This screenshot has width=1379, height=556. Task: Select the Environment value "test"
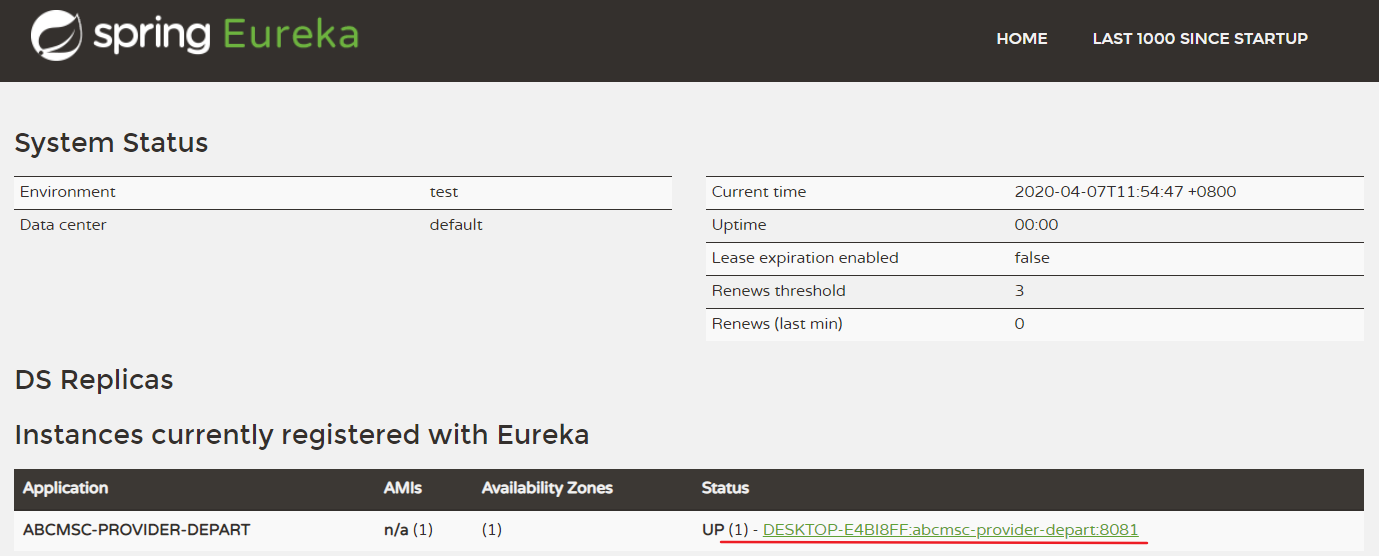pos(444,192)
